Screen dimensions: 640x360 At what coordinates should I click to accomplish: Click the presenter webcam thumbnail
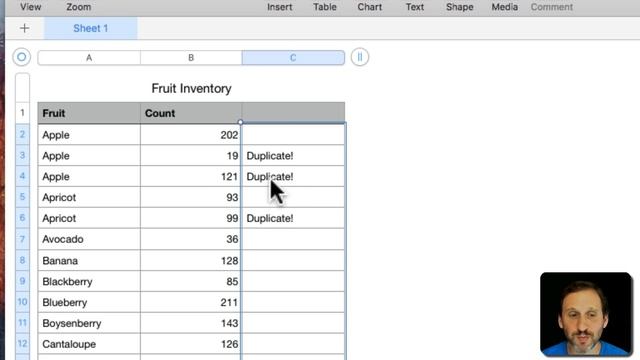(x=586, y=314)
